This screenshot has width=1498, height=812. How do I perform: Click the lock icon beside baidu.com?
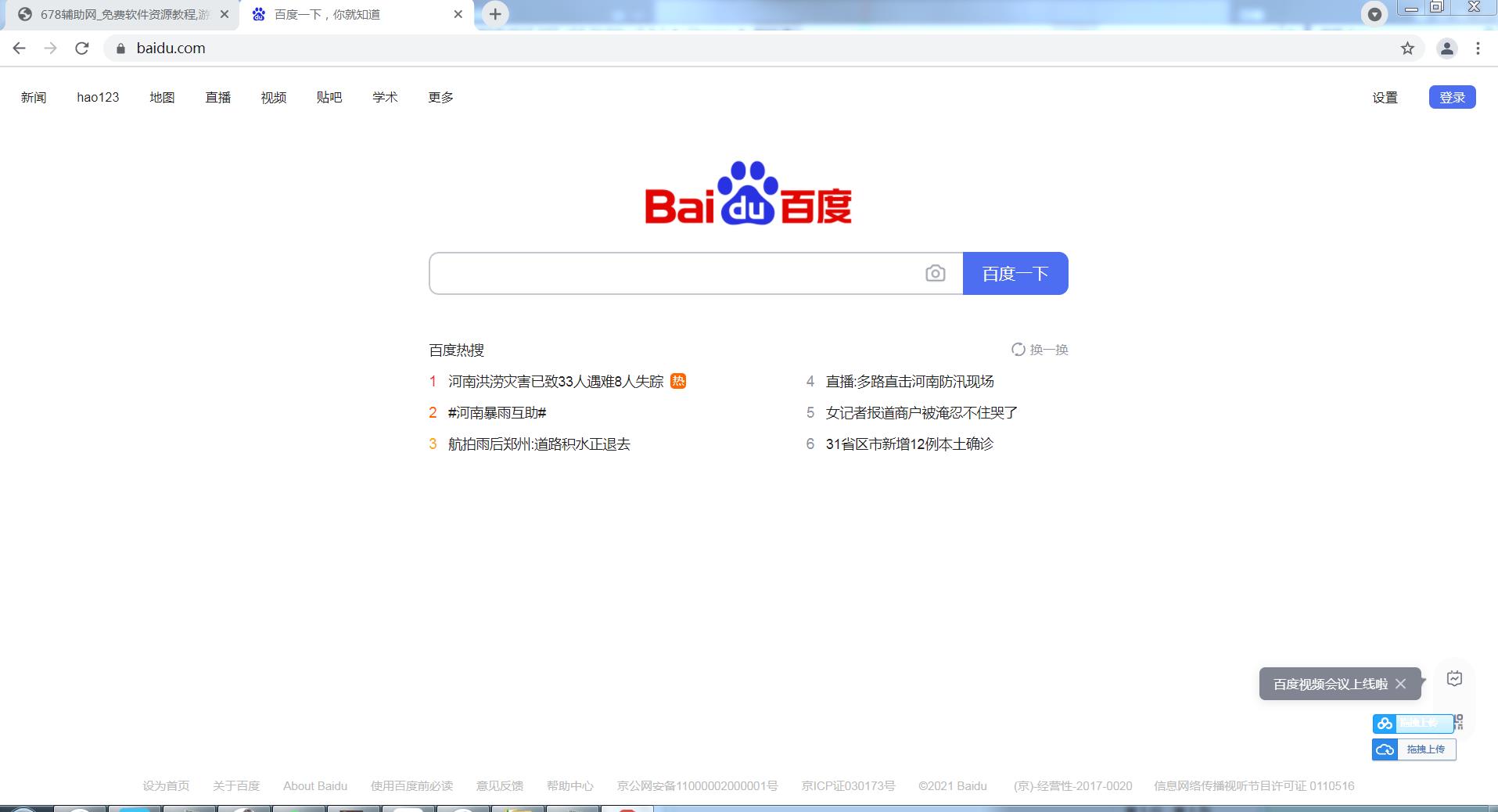point(120,49)
